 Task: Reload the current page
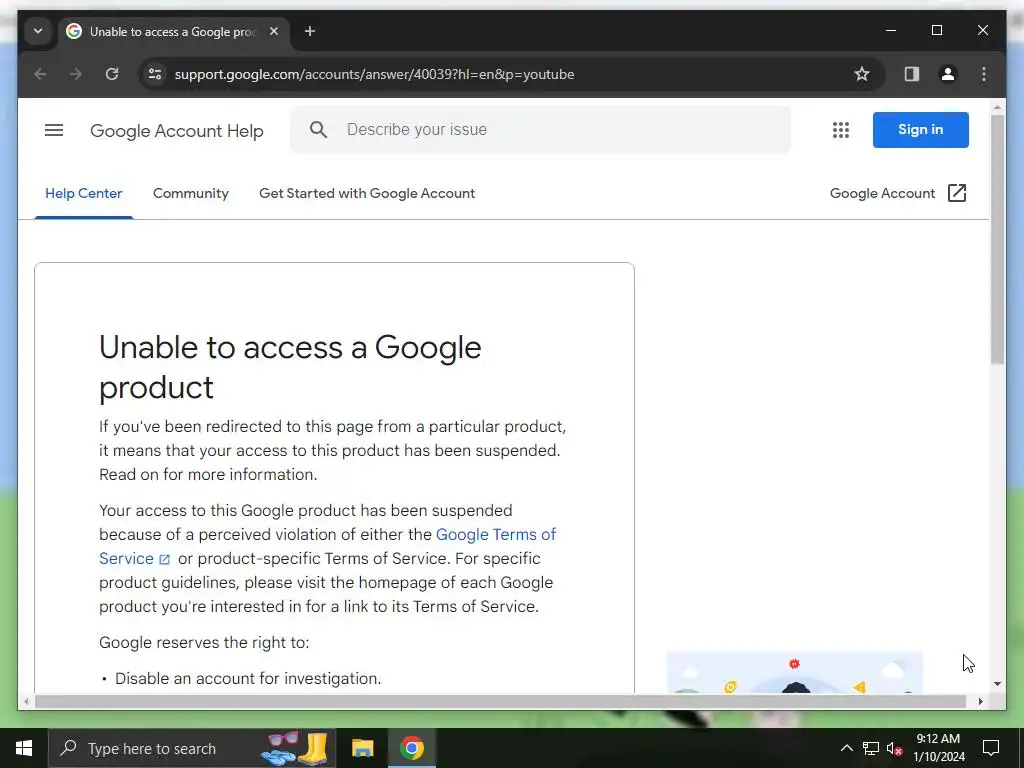[112, 74]
